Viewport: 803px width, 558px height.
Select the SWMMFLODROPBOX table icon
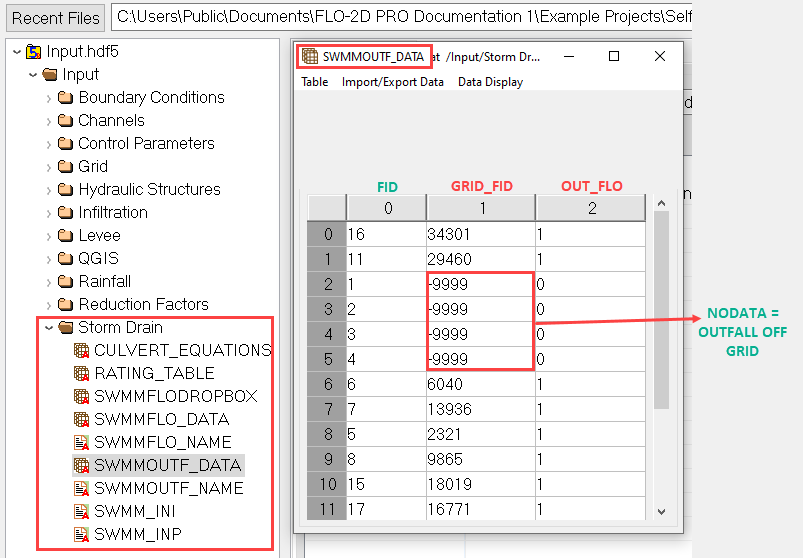[82, 396]
